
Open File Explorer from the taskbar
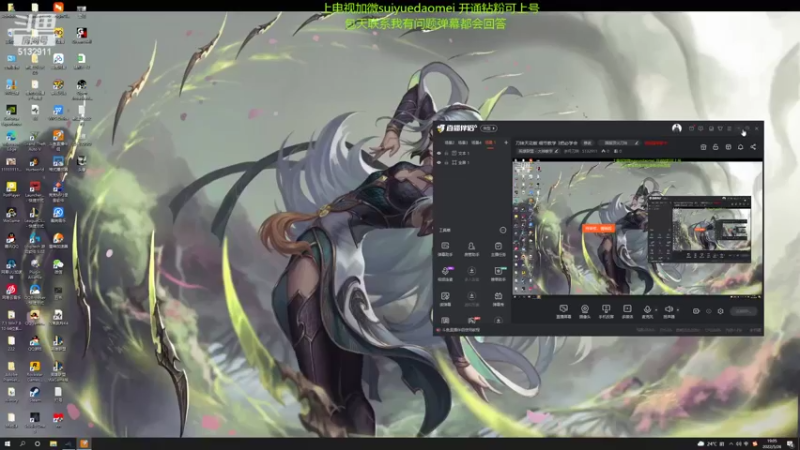pyautogui.click(x=53, y=444)
